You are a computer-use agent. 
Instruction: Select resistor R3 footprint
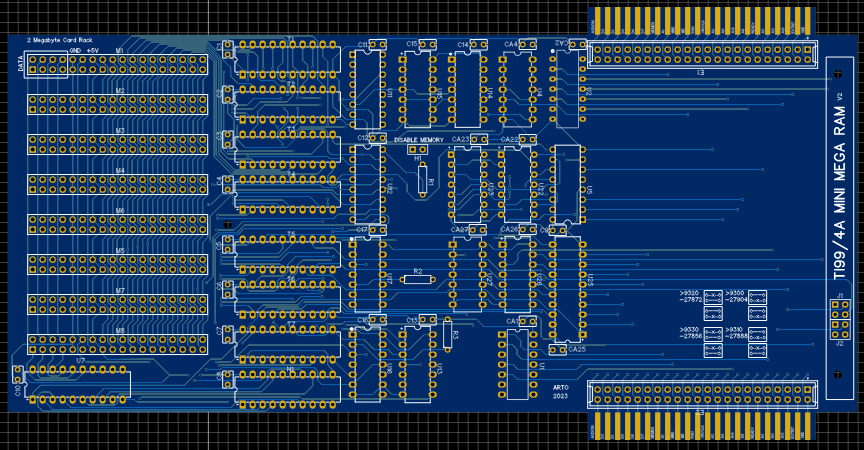click(x=447, y=334)
